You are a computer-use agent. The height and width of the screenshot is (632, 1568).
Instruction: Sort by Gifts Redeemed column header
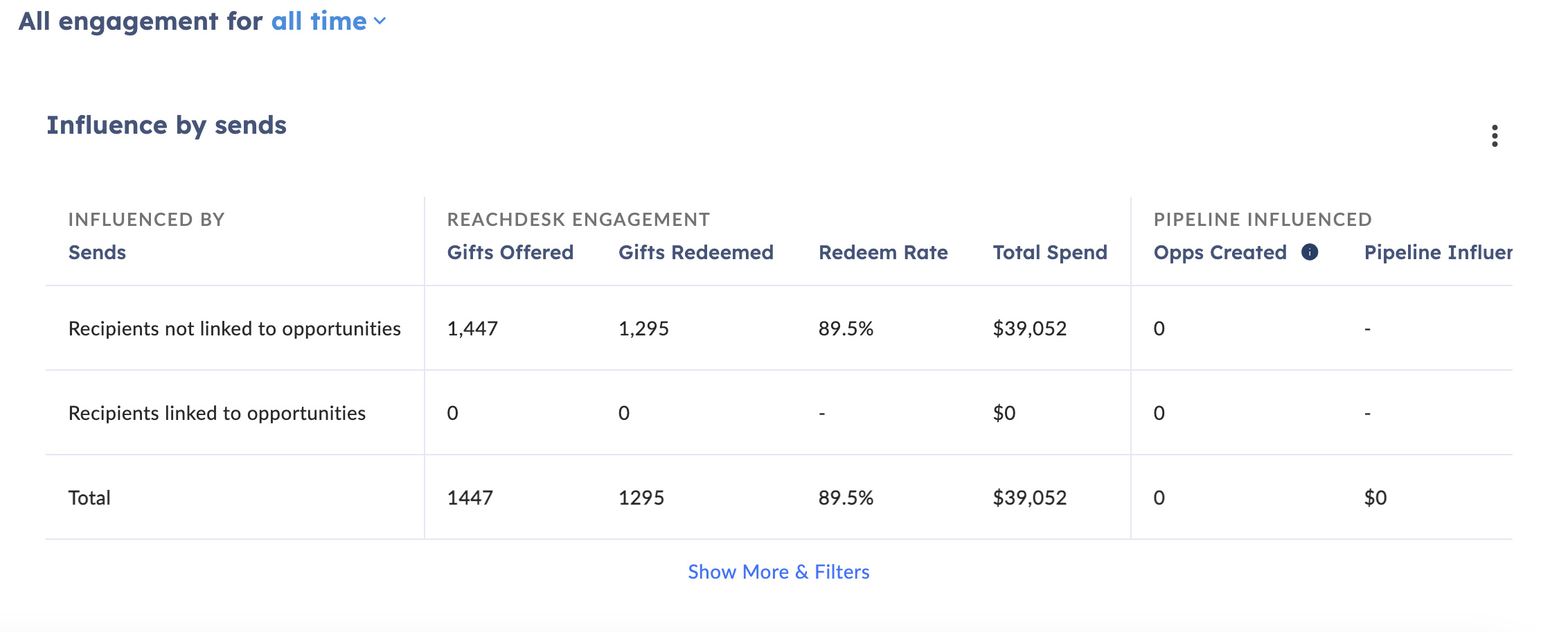tap(696, 252)
